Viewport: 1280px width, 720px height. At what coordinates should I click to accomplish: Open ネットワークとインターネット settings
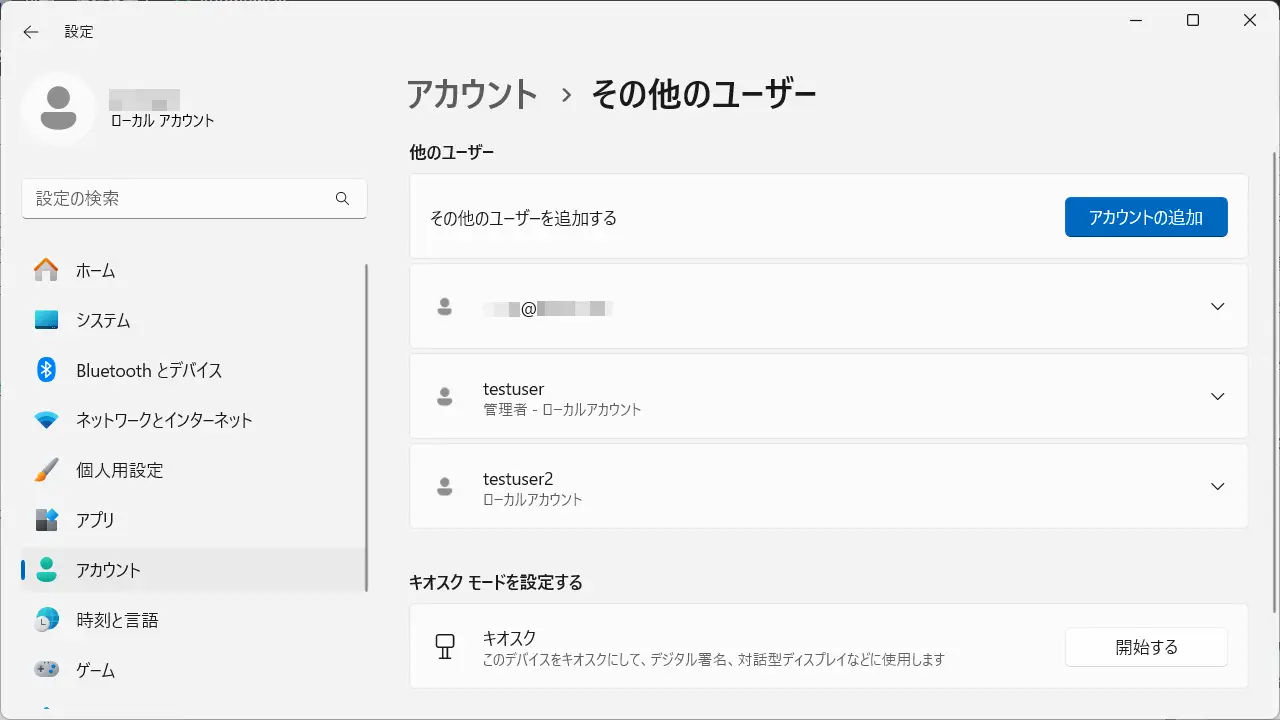click(x=194, y=420)
